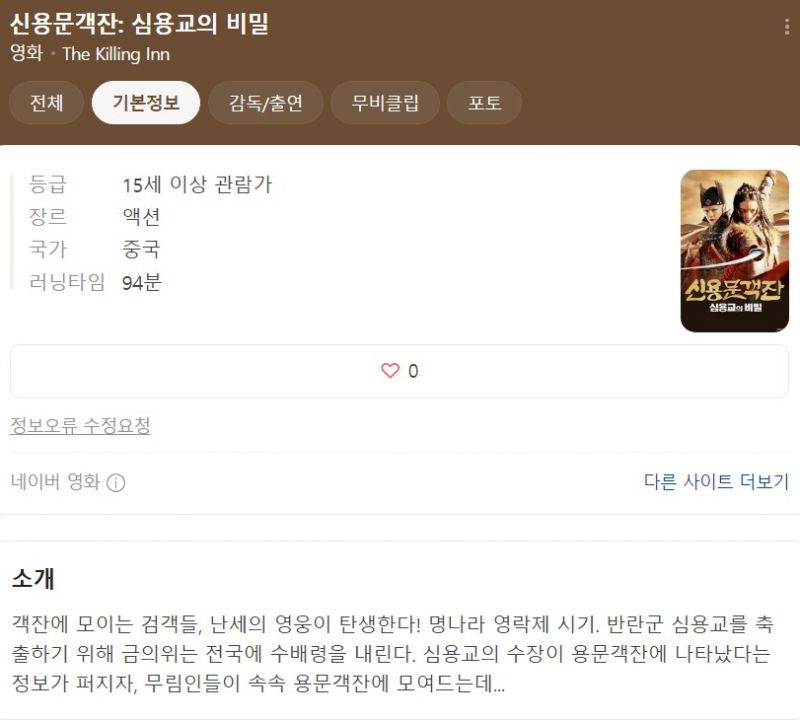Click the 소개 section heading
This screenshot has width=800, height=721.
click(33, 578)
